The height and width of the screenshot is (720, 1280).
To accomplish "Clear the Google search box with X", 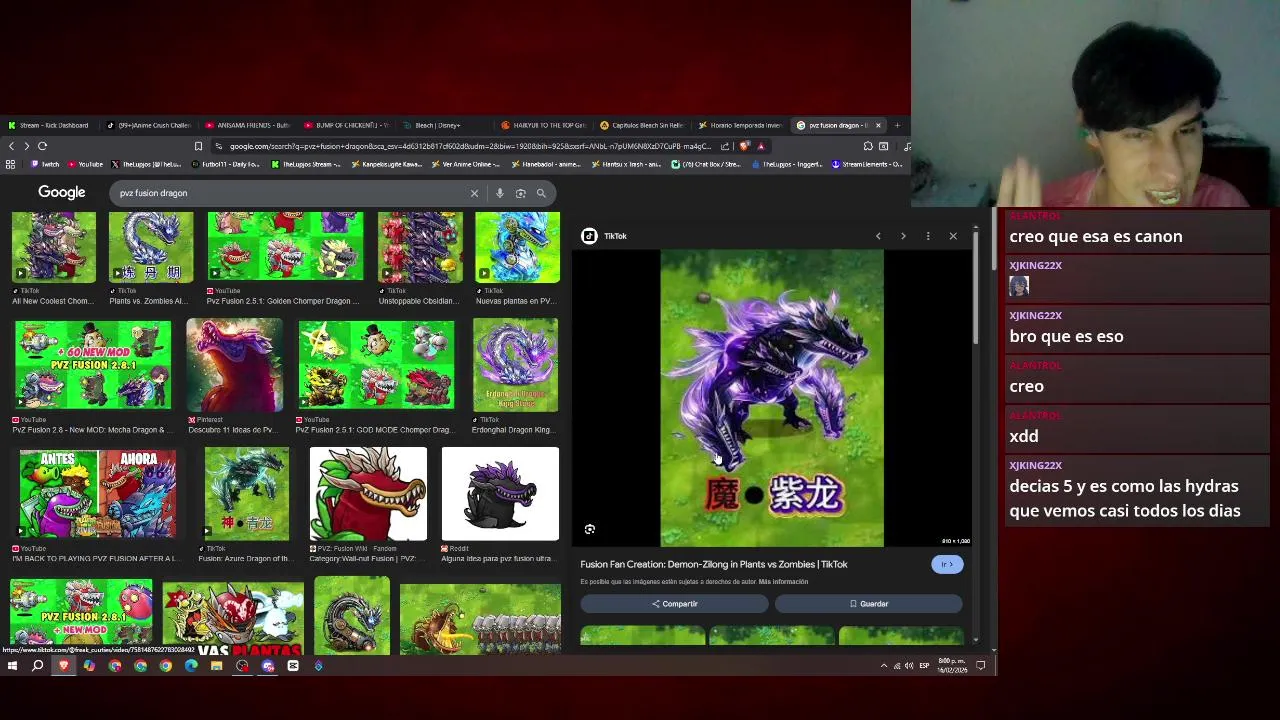I will point(474,193).
